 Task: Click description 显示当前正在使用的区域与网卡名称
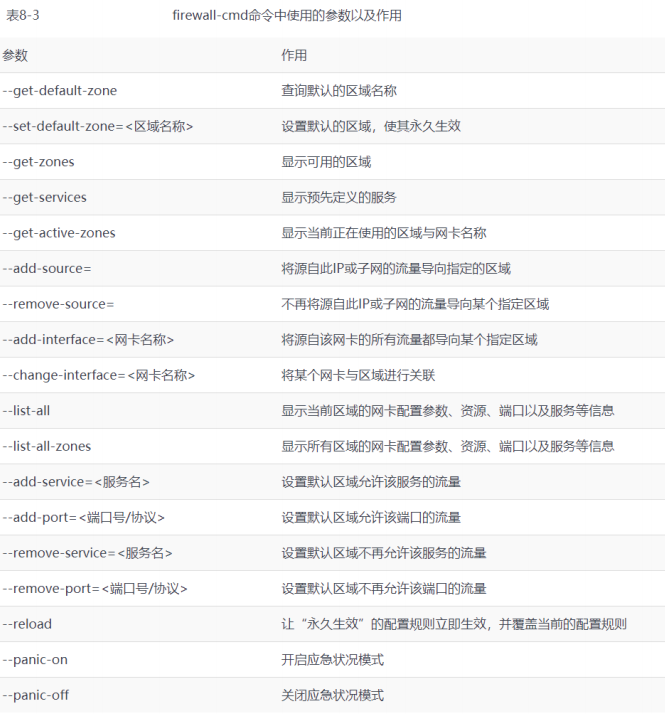[x=384, y=233]
